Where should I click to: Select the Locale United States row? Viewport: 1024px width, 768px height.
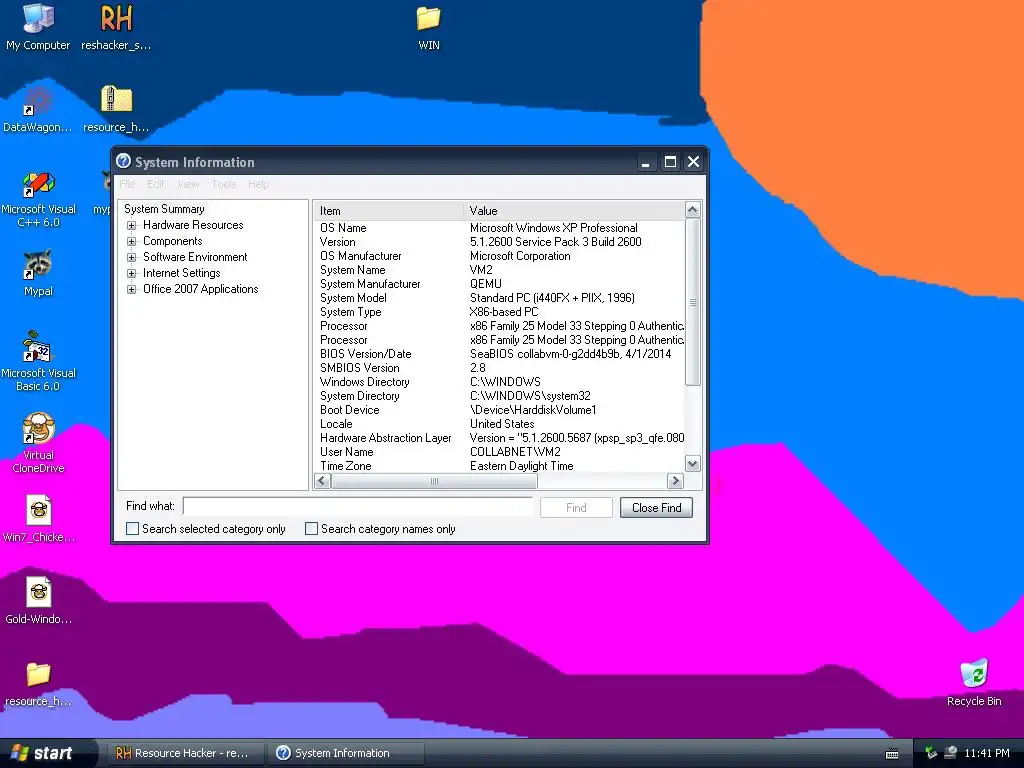tap(499, 424)
